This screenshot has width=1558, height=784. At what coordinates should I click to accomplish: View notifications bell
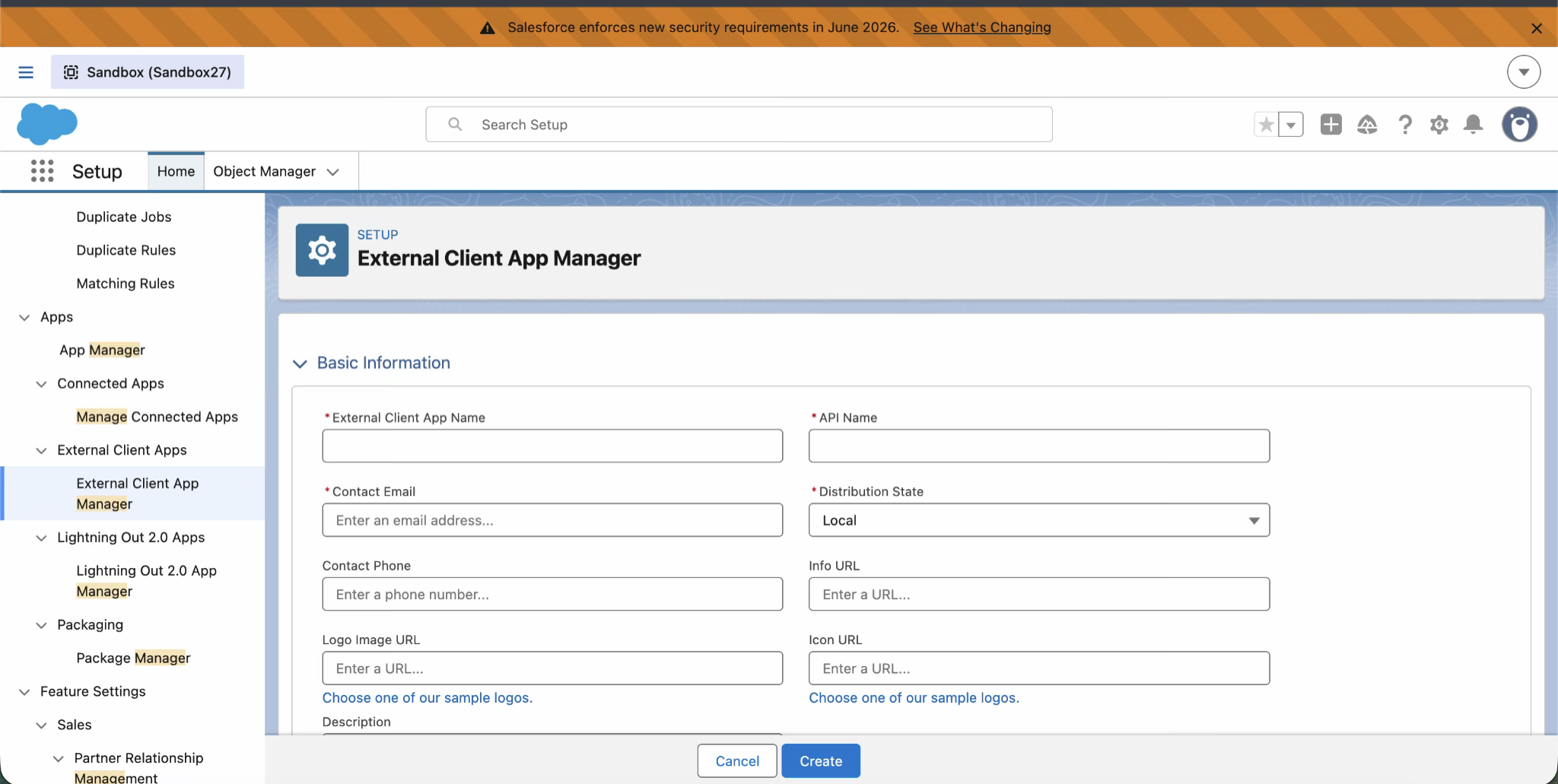1474,125
